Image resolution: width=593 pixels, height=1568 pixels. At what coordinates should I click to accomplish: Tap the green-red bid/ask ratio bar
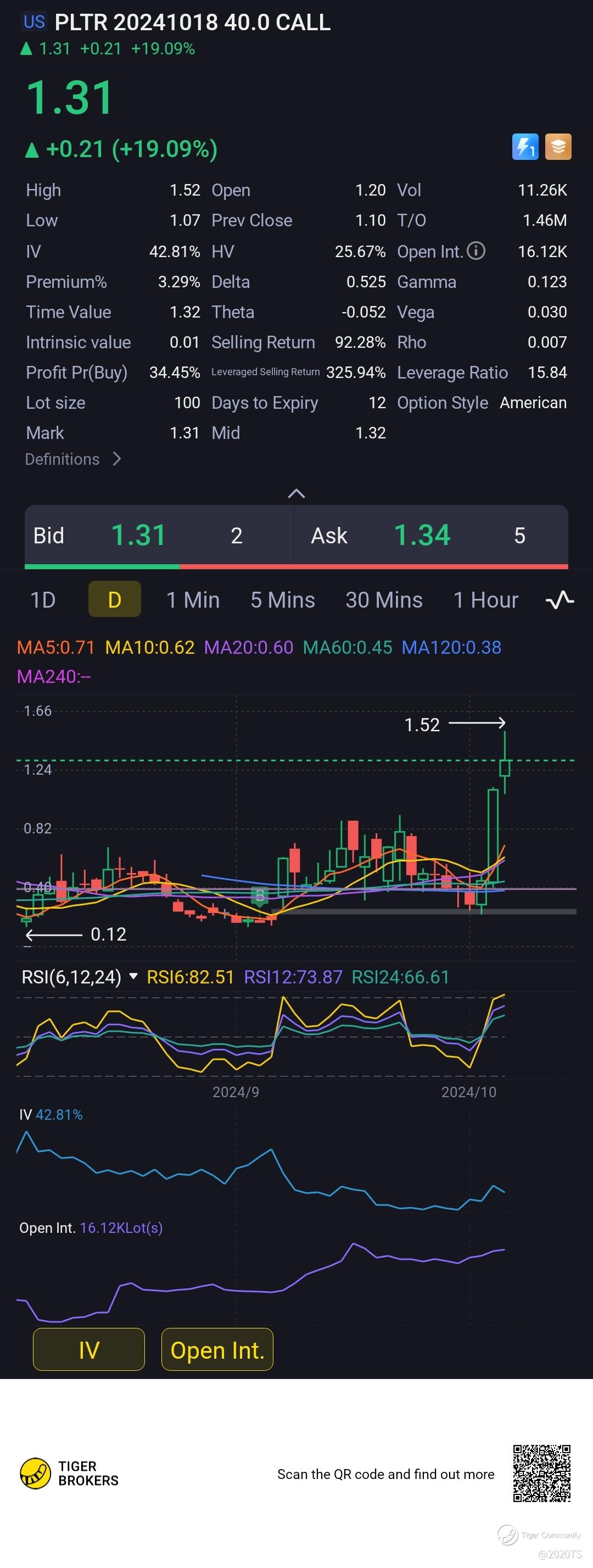296,566
